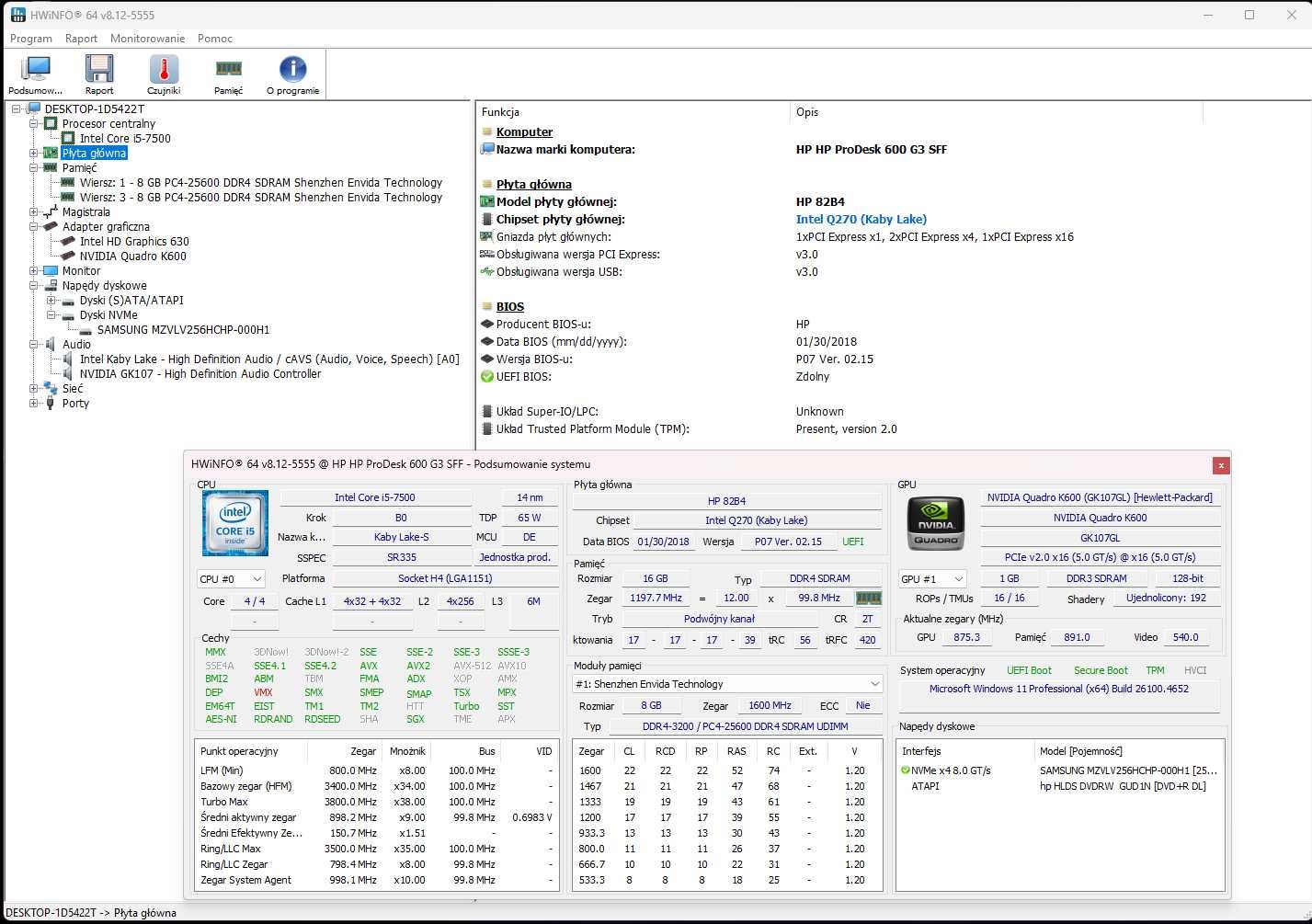Close the Podsumowanie systemu window

click(x=1221, y=465)
